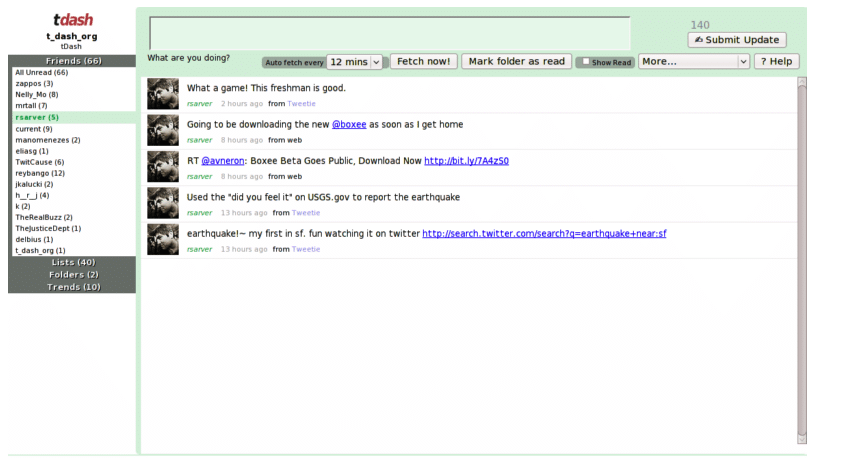Open rsarver avatar on boxee download tweet
850x467 pixels.
pos(163,130)
